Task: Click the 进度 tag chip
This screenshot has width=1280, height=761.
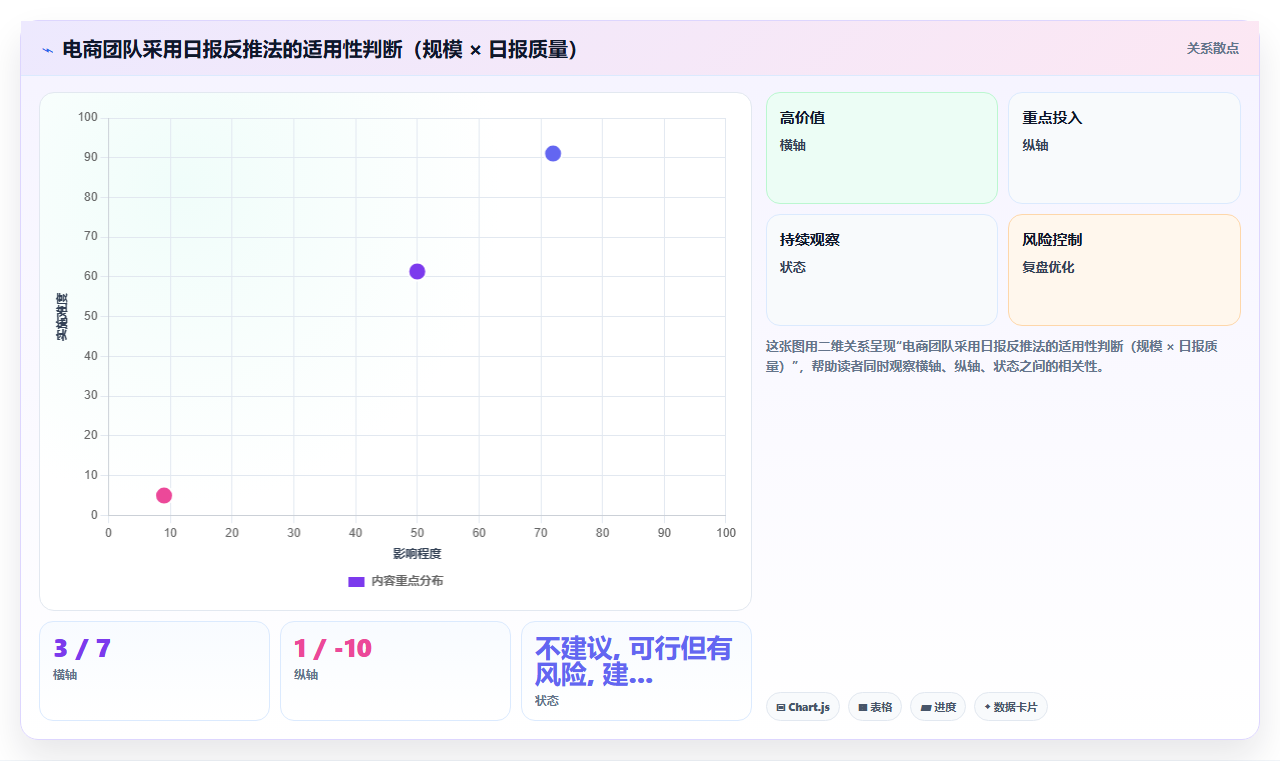Action: 938,707
